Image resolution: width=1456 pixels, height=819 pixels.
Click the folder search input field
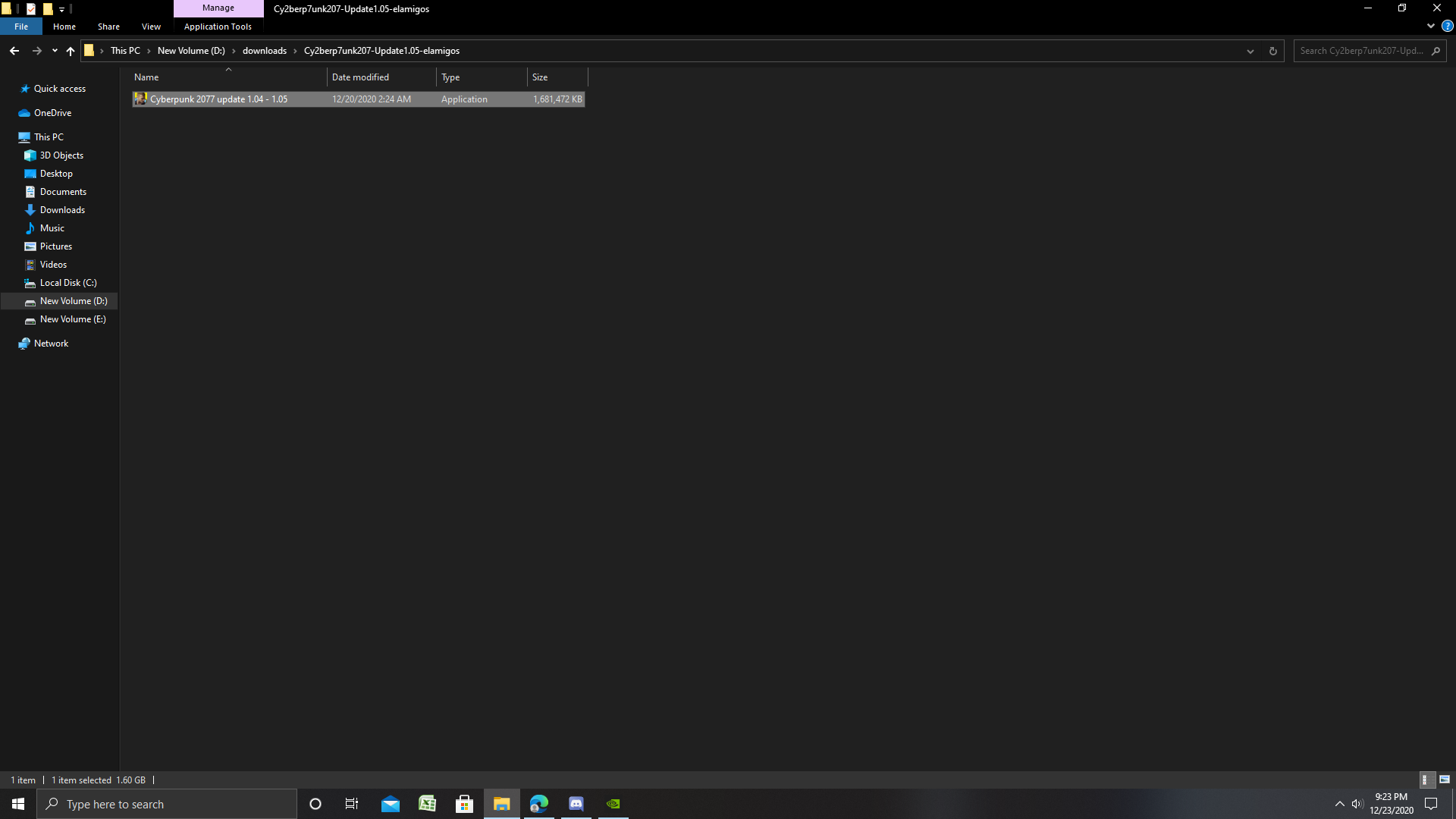pyautogui.click(x=1362, y=51)
